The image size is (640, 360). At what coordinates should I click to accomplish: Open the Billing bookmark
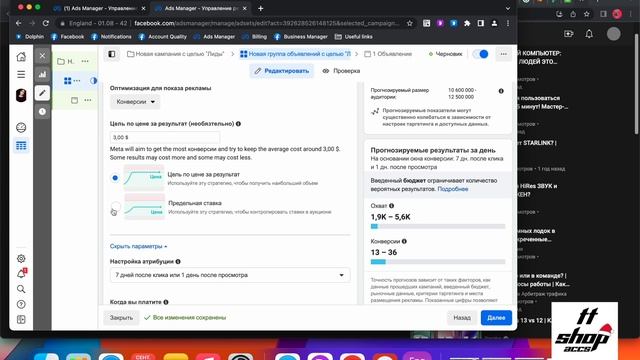coord(254,37)
